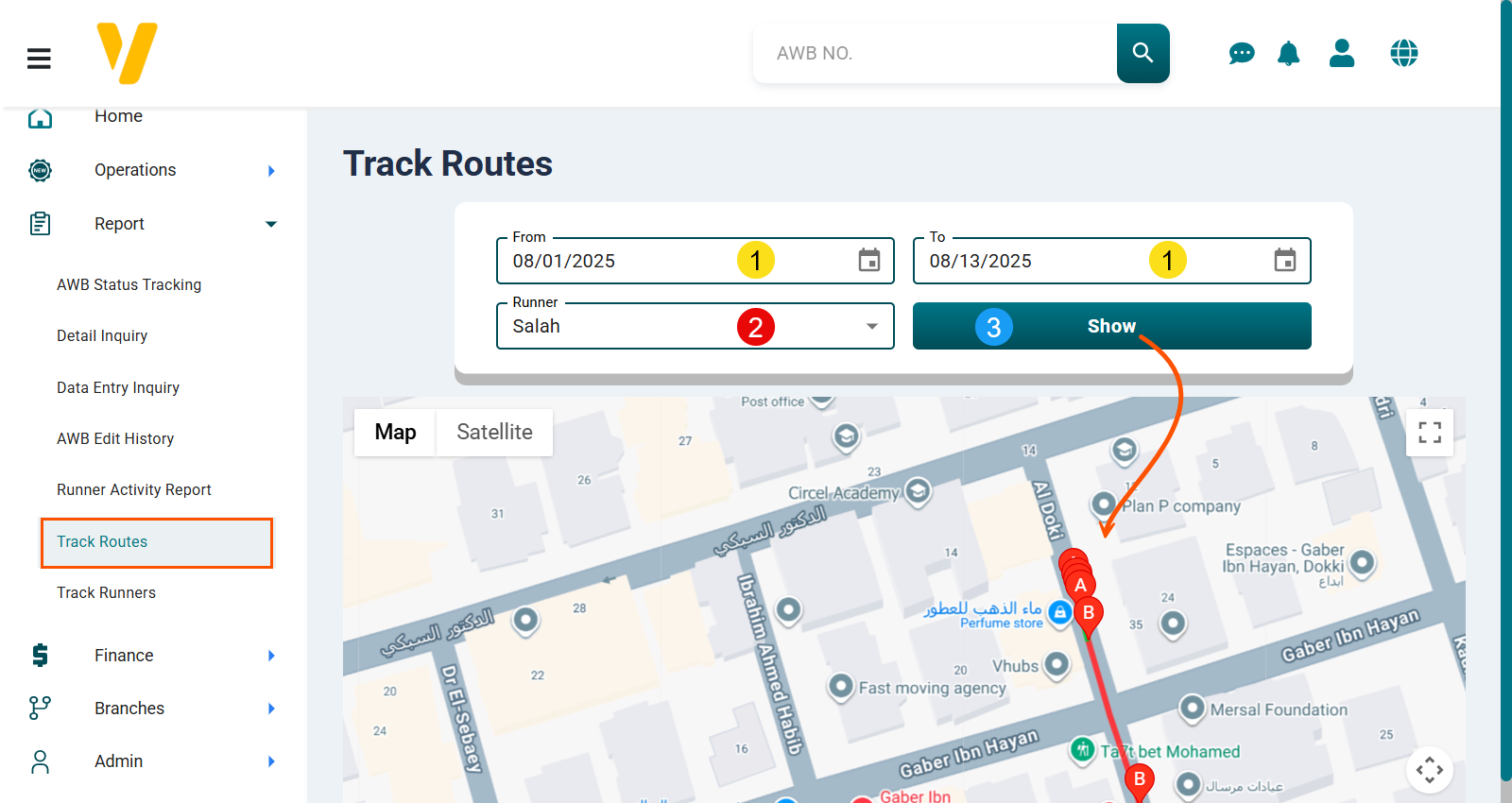The height and width of the screenshot is (803, 1512).
Task: Click the map camera controls button
Action: tap(1430, 770)
